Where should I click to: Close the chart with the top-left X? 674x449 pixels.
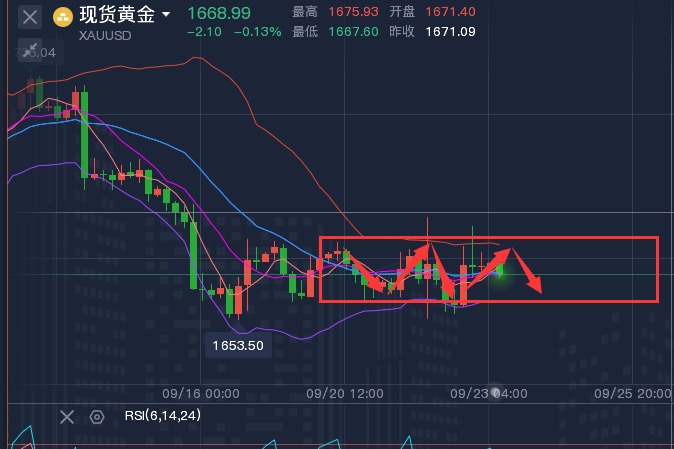[x=31, y=16]
